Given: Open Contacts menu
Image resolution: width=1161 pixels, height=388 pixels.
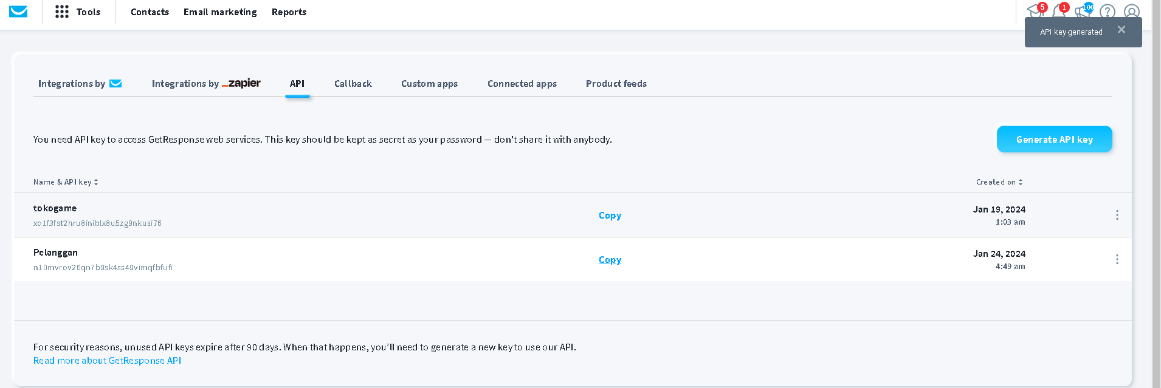Looking at the screenshot, I should pos(150,12).
